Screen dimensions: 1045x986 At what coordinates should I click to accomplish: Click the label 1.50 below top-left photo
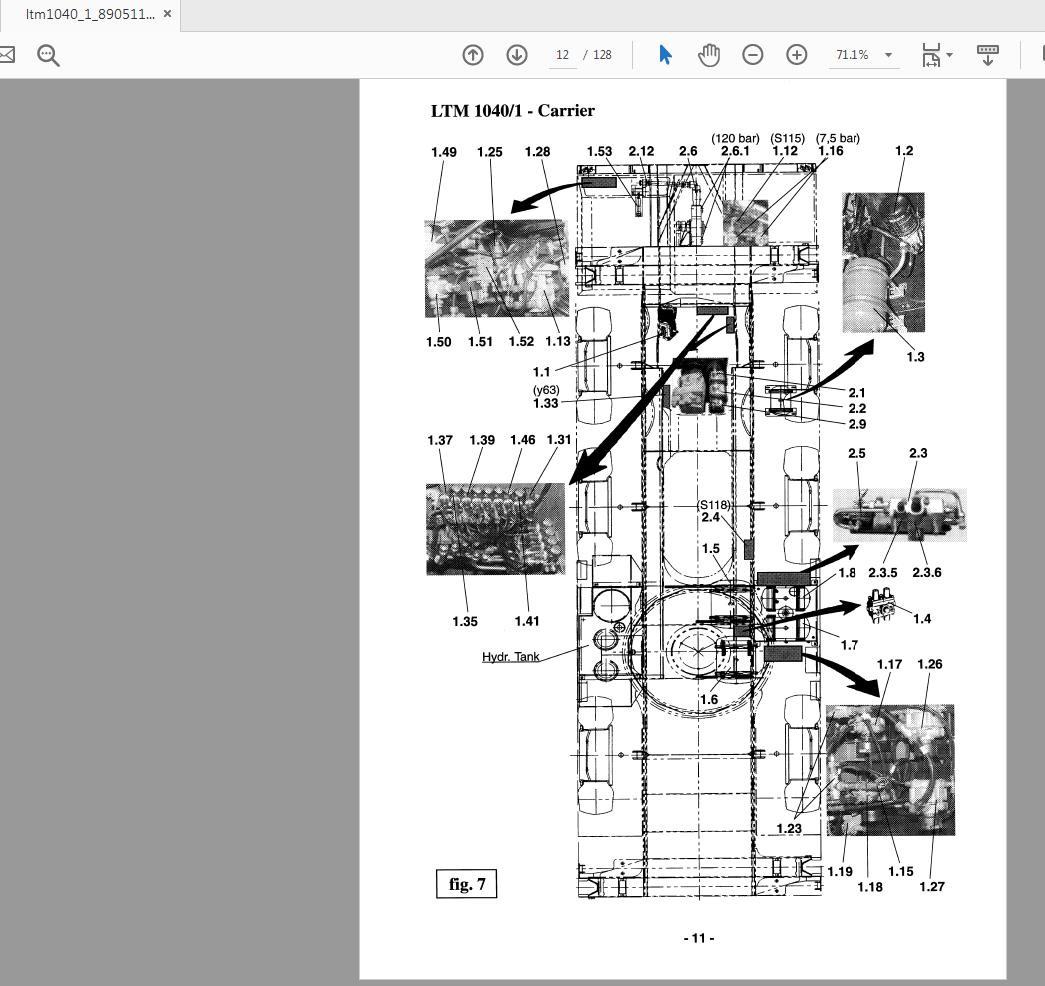tap(439, 342)
